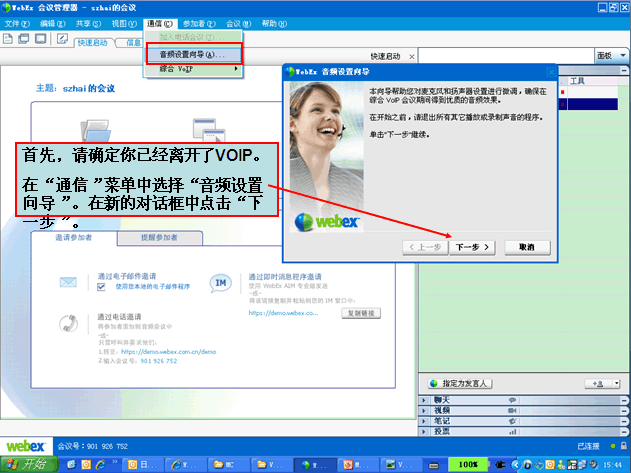The height and width of the screenshot is (473, 631).
Task: Click the 100% battery indicator in taskbar
Action: pyautogui.click(x=468, y=465)
